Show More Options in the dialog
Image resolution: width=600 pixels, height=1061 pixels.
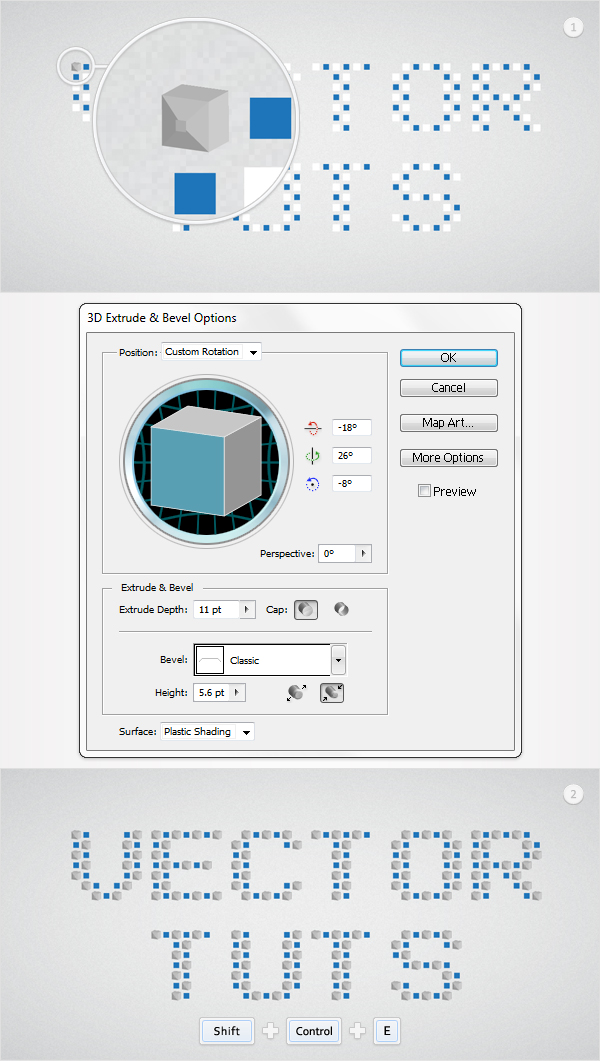pos(448,458)
